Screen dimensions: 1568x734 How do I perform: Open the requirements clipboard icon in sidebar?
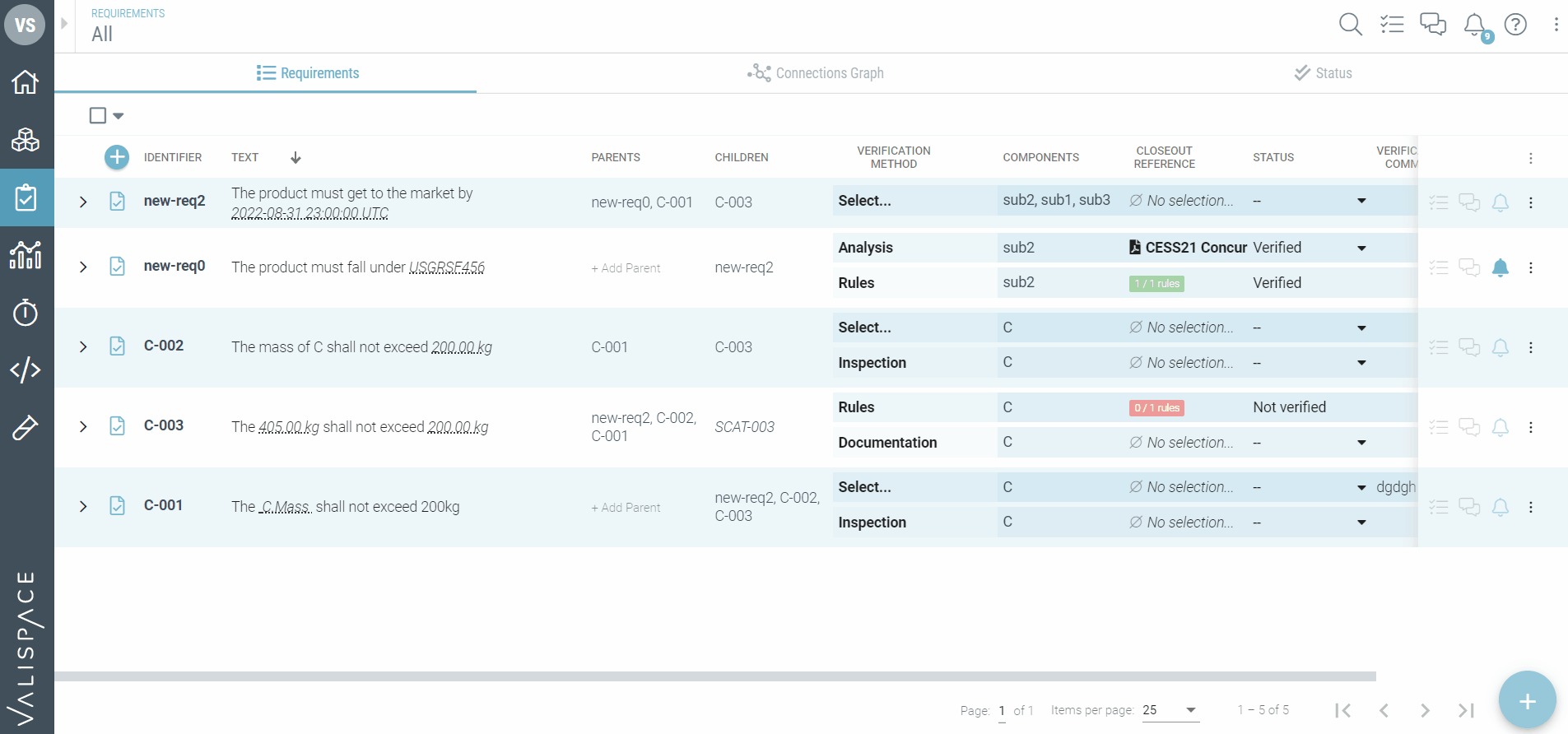pos(26,197)
